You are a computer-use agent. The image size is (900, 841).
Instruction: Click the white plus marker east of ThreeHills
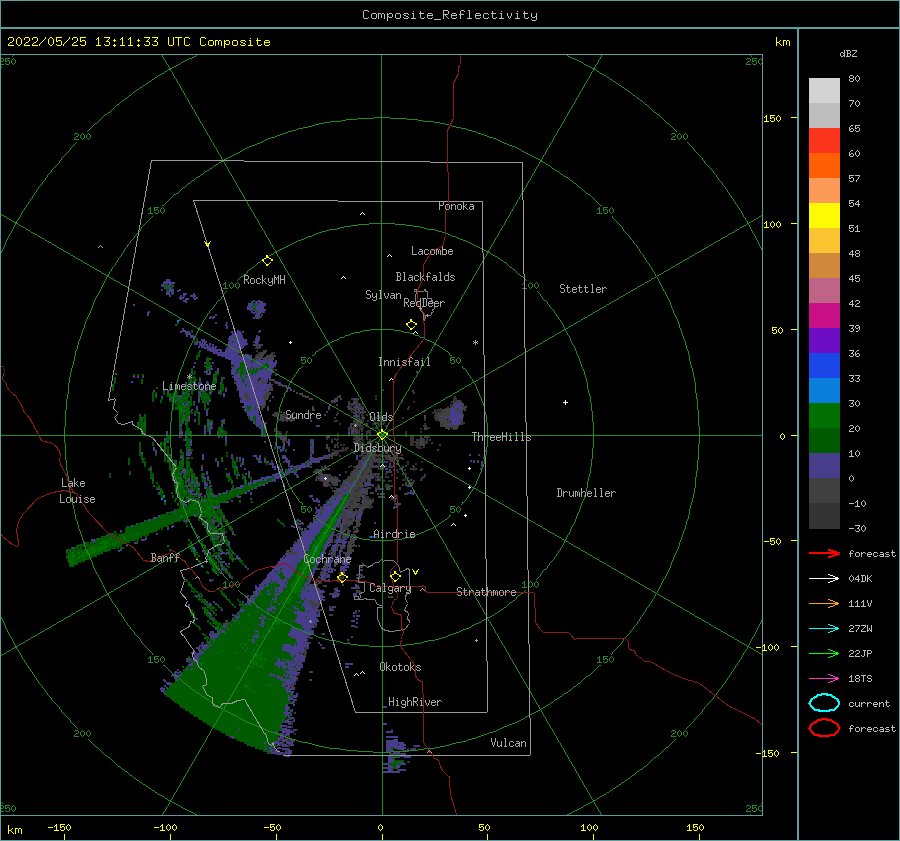tap(565, 402)
